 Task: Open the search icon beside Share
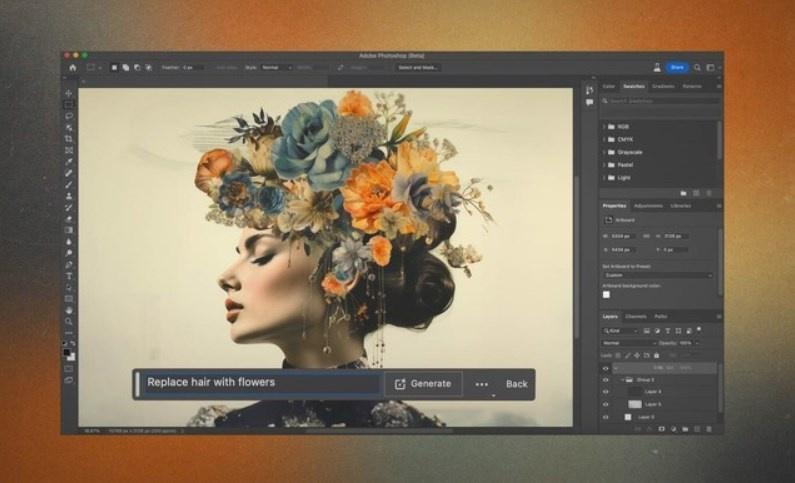point(696,67)
